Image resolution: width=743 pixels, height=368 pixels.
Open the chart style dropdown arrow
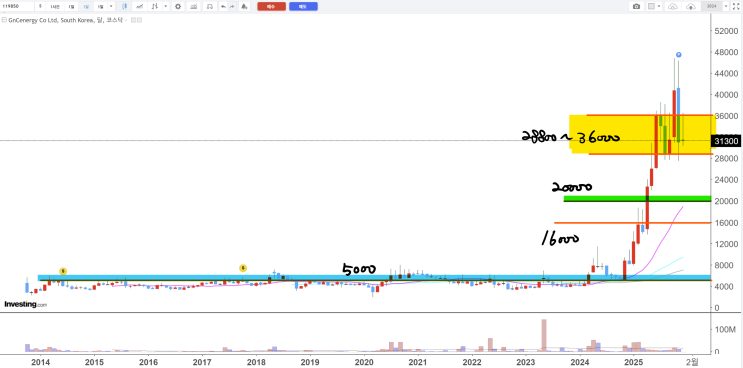pos(165,6)
